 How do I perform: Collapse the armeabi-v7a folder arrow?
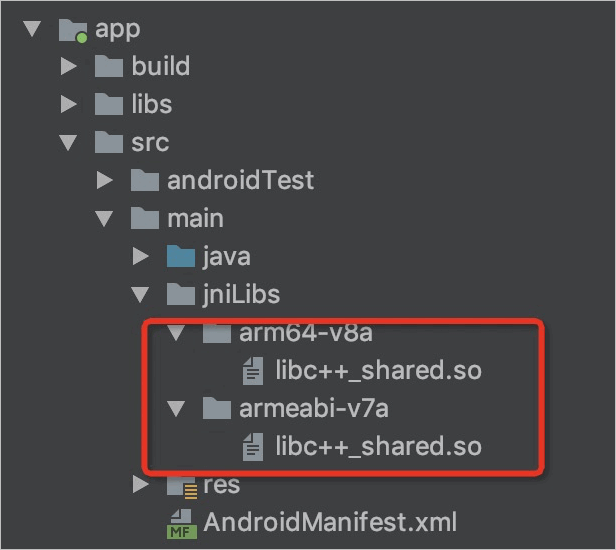(x=176, y=409)
